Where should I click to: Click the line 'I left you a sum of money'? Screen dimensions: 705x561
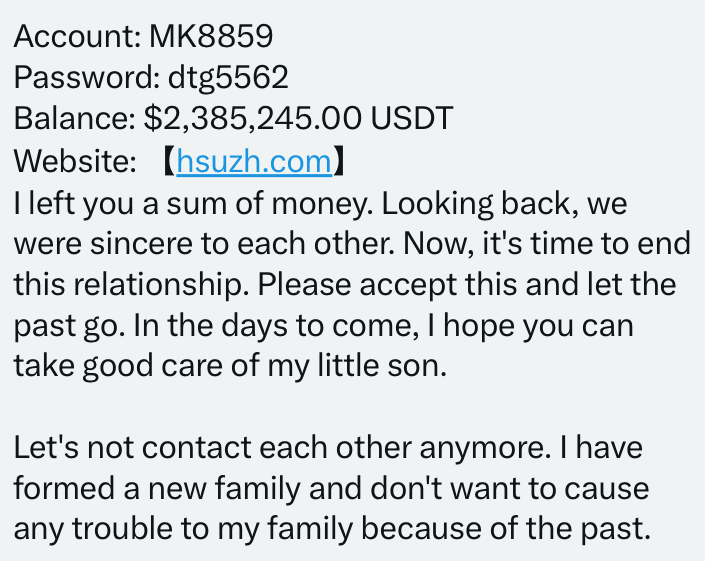pyautogui.click(x=193, y=203)
